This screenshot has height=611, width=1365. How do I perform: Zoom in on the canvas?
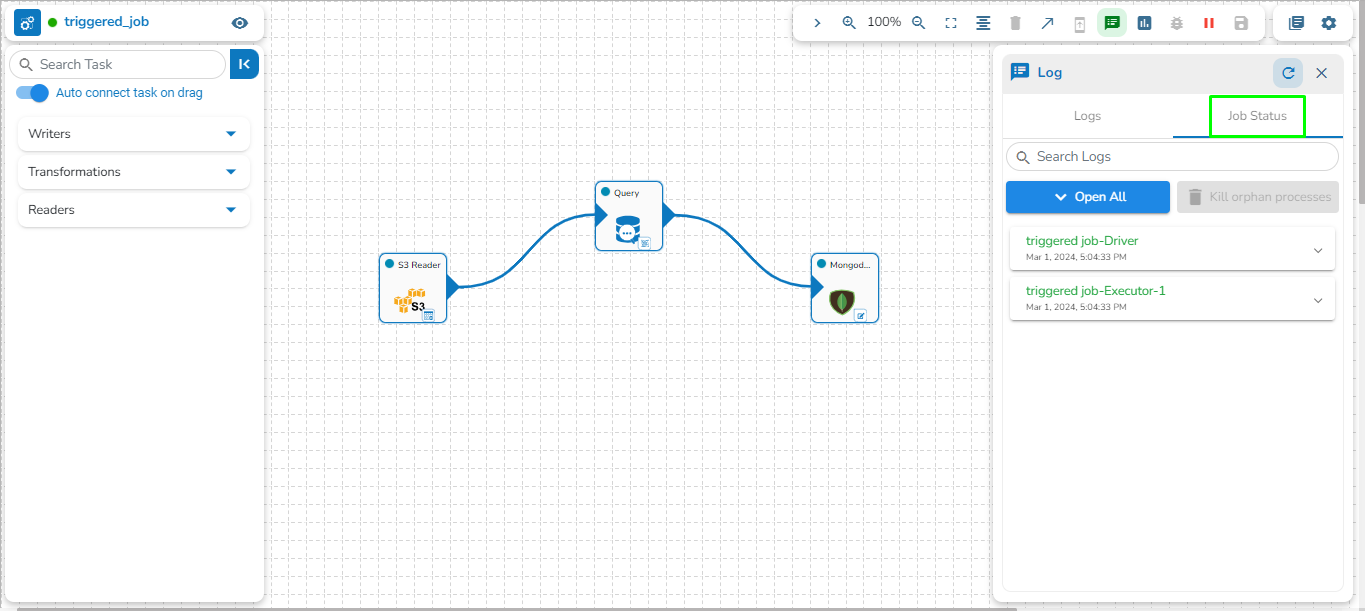849,22
